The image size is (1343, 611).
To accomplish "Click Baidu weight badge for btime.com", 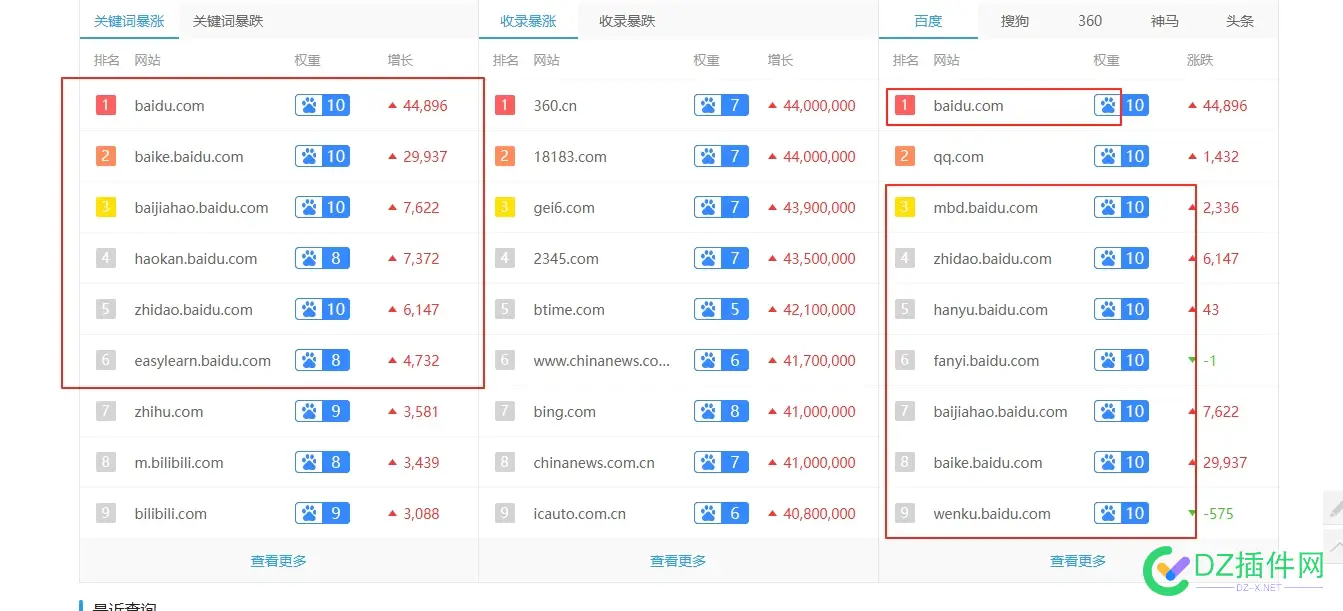I will [x=721, y=310].
